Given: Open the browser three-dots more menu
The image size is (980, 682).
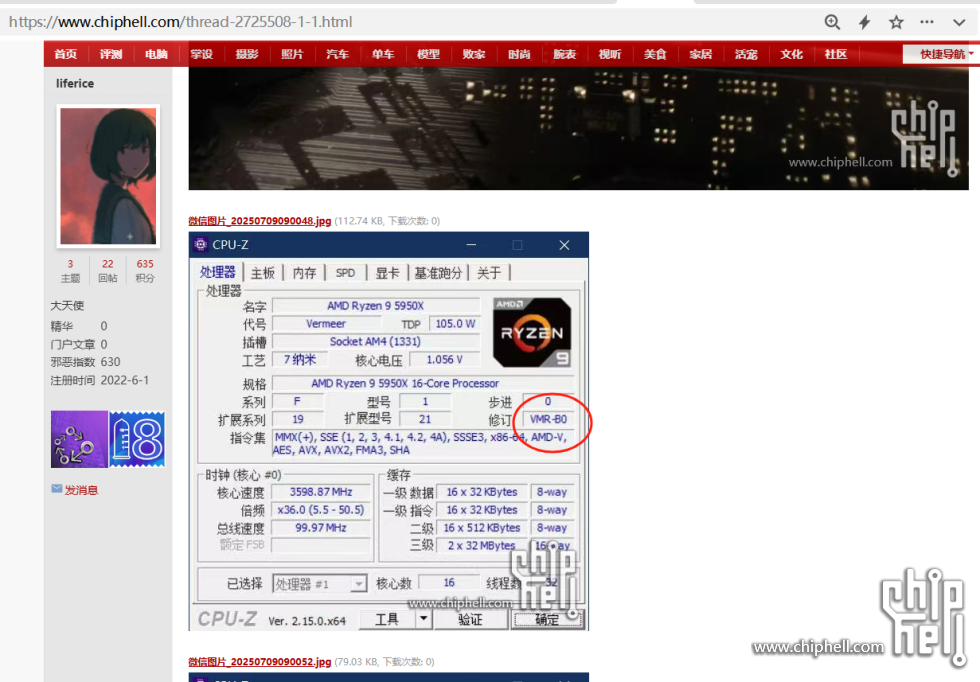Looking at the screenshot, I should [927, 22].
